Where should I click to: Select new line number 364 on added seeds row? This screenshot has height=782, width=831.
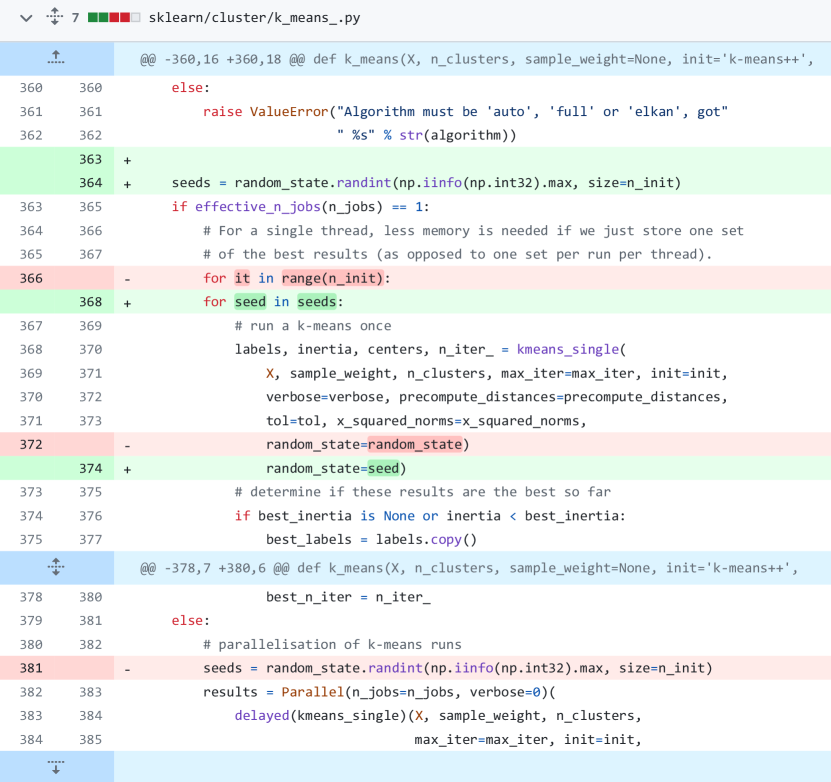91,183
